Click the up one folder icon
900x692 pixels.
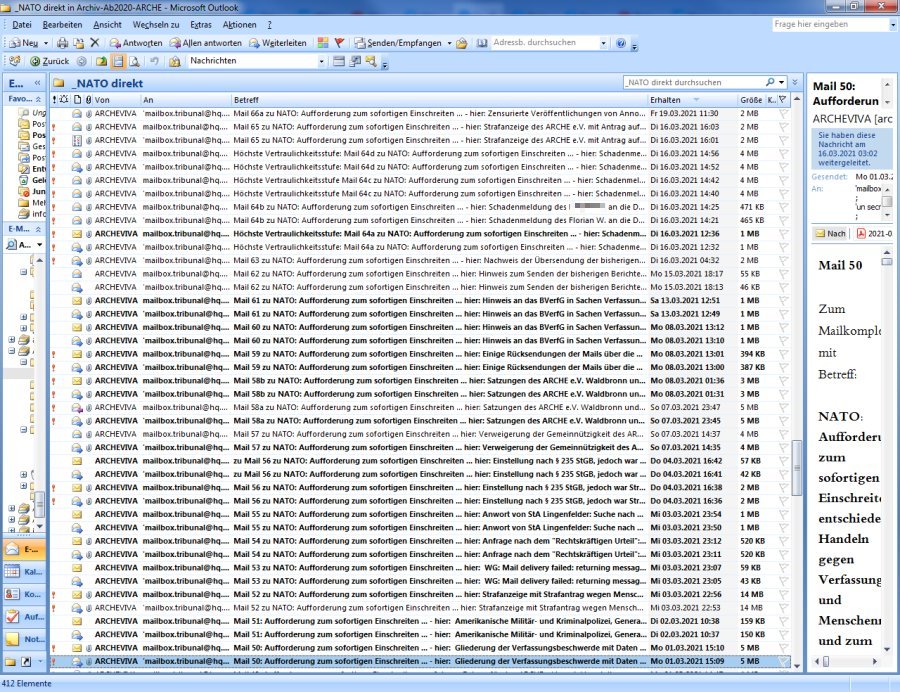(x=102, y=61)
